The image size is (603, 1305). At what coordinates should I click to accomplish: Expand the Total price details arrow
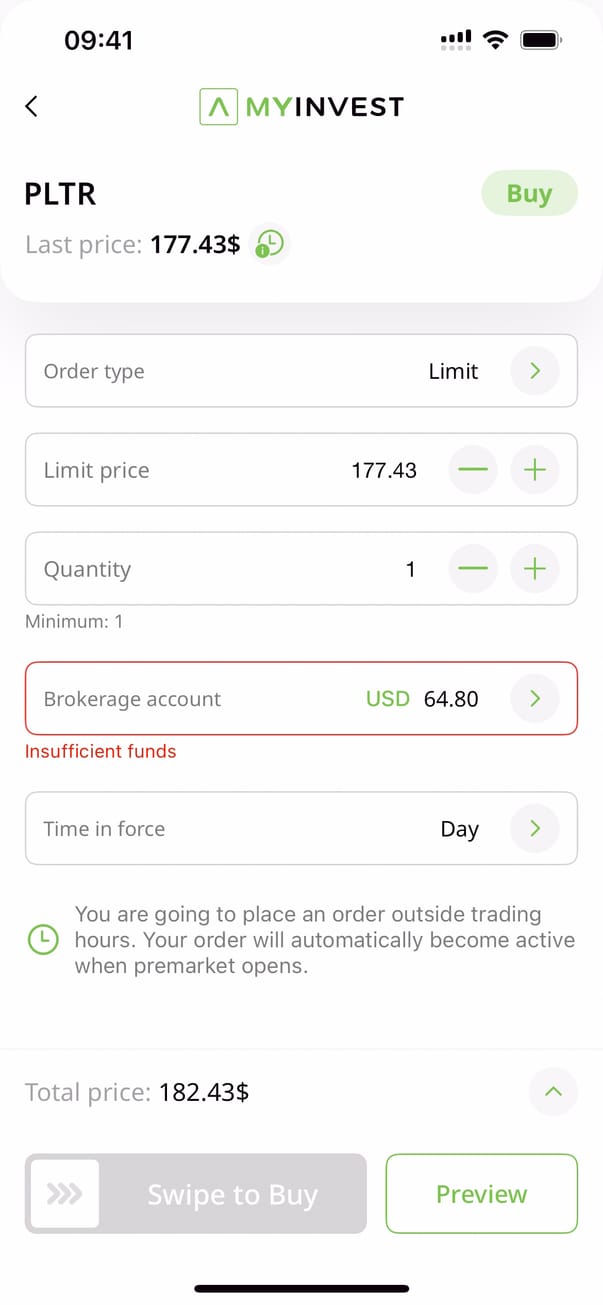(x=553, y=1092)
